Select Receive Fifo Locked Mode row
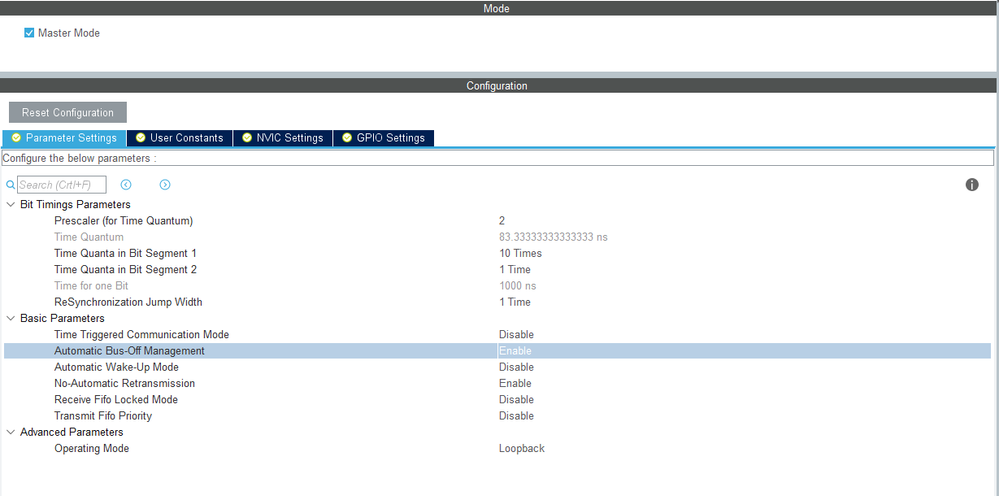Viewport: 999px width, 496px height. point(497,399)
